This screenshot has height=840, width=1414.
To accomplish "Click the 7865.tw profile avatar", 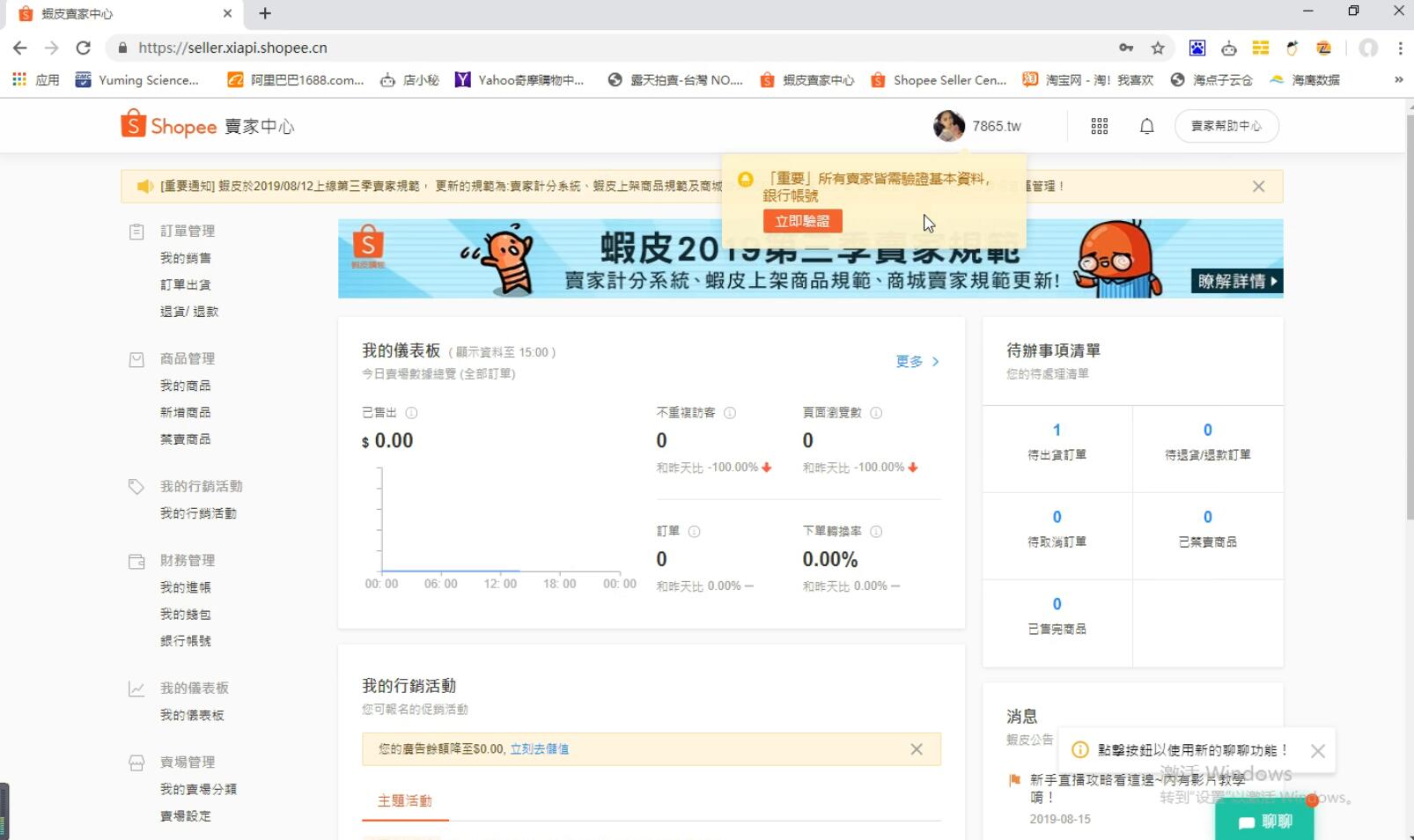I will click(948, 126).
